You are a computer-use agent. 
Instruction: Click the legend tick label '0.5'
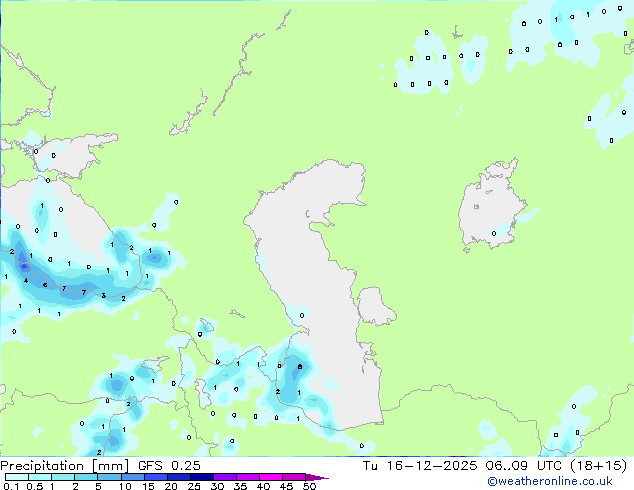tap(34, 486)
